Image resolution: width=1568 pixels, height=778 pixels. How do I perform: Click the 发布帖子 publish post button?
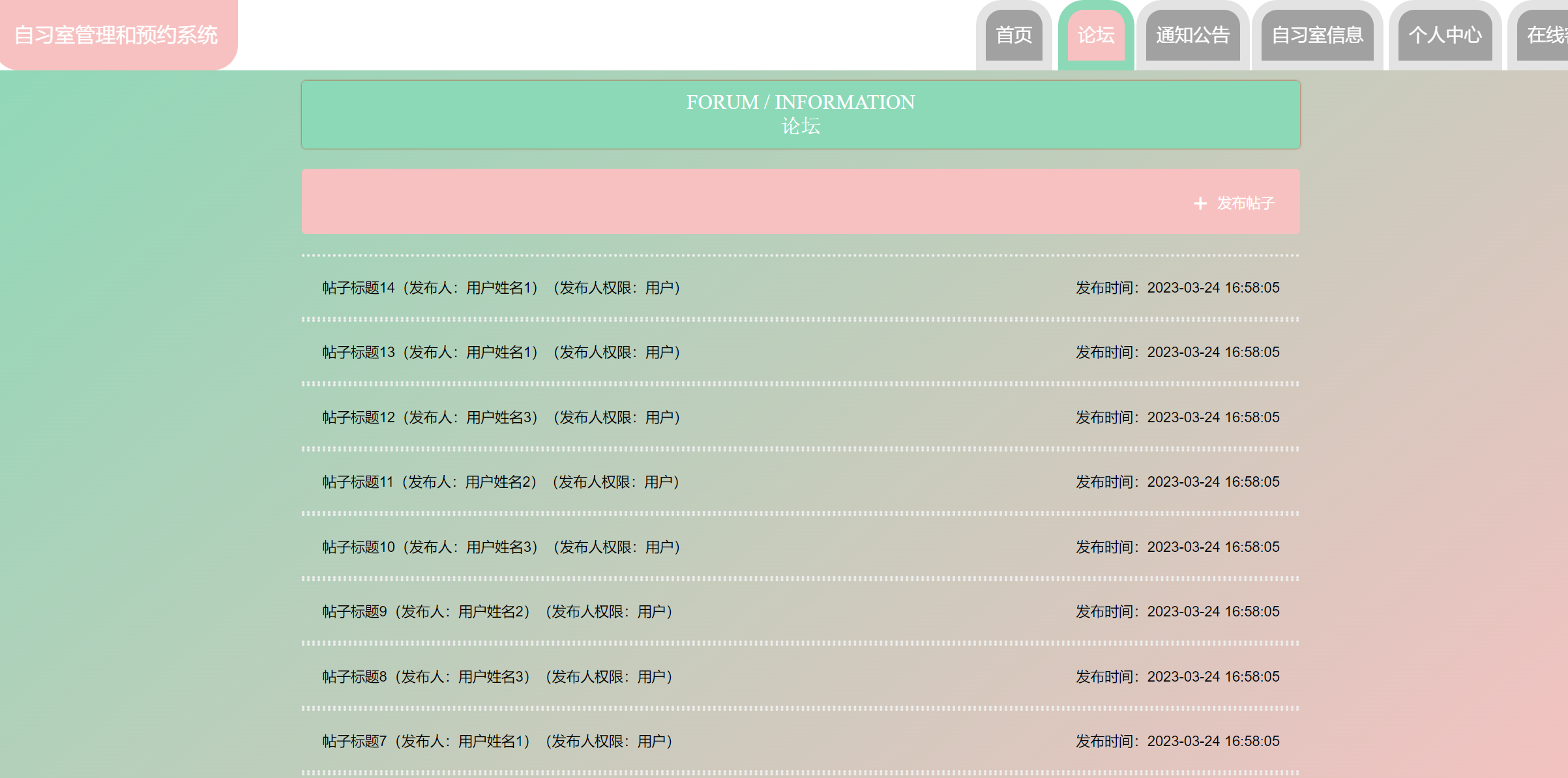pyautogui.click(x=1245, y=203)
